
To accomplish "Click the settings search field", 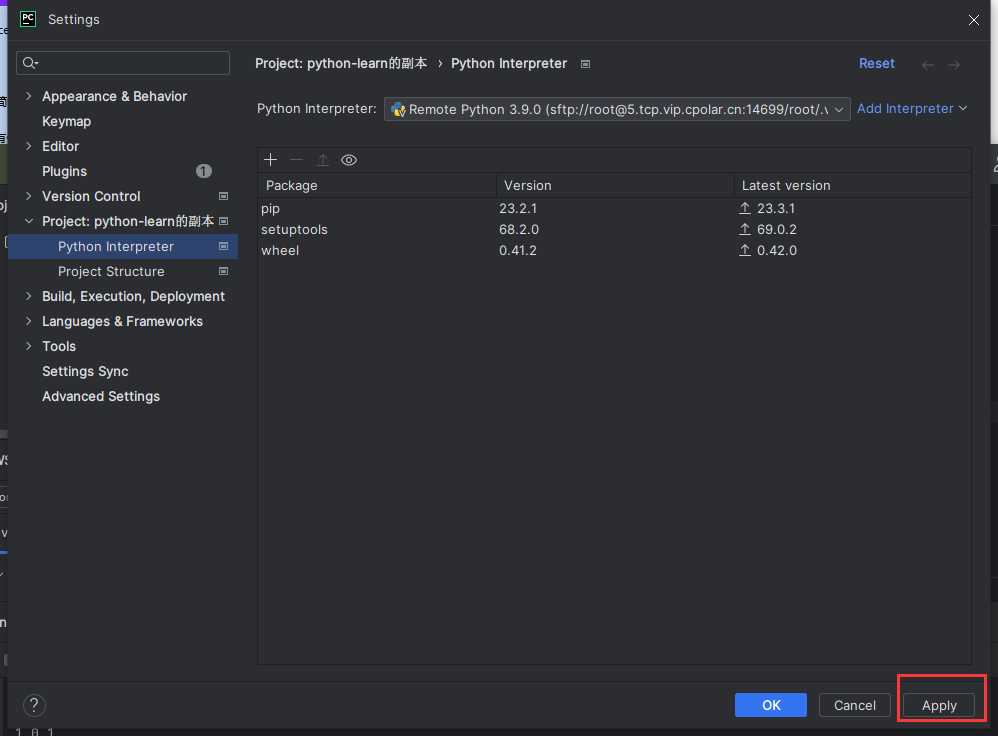I will [x=130, y=63].
